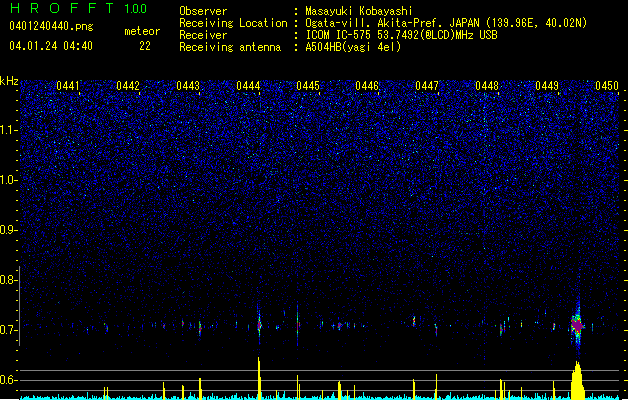The height and width of the screenshot is (400, 629).
Task: Click the 0442 time marker
Action: point(128,86)
